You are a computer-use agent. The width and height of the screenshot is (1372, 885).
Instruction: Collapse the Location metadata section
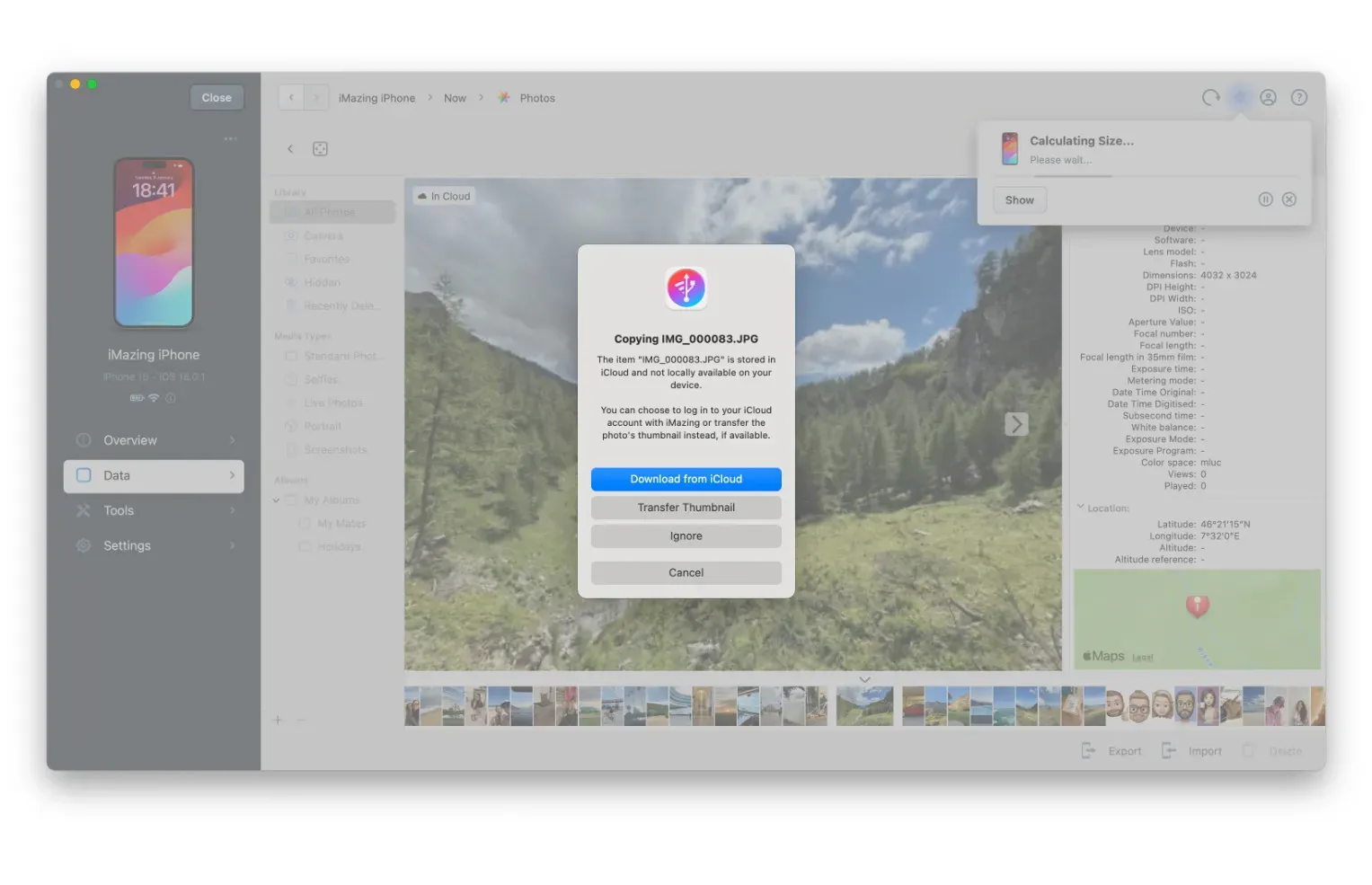(x=1080, y=508)
